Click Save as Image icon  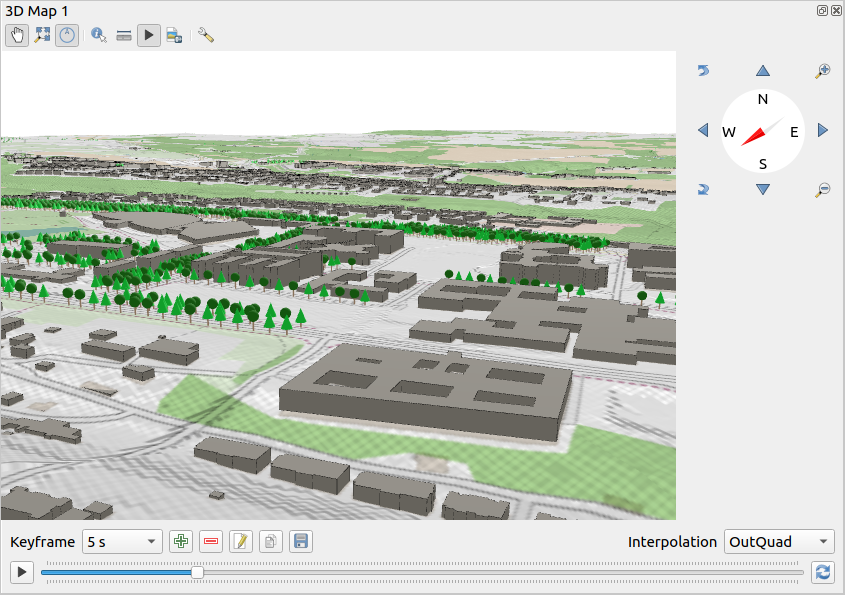174,35
